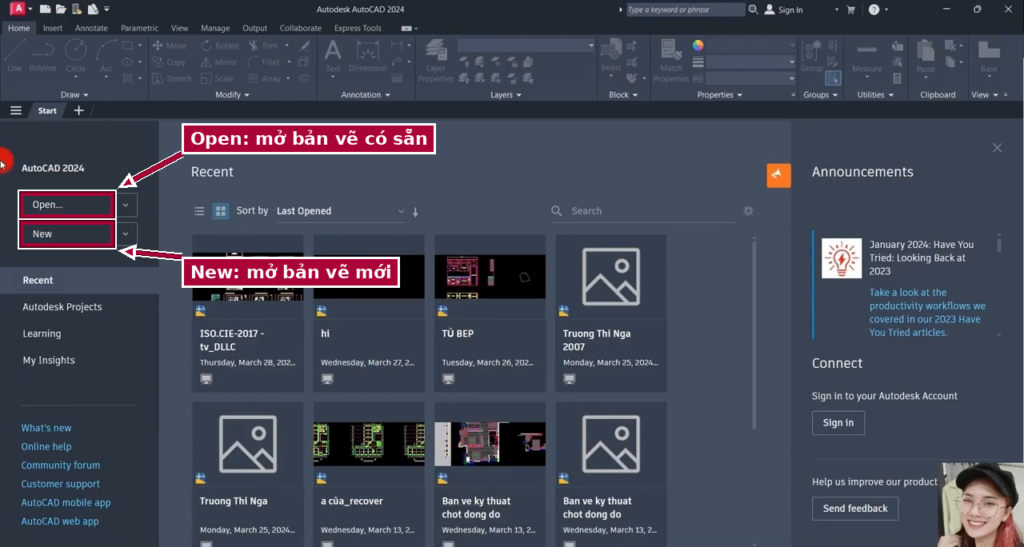Expand the Open button dropdown arrow

(125, 205)
